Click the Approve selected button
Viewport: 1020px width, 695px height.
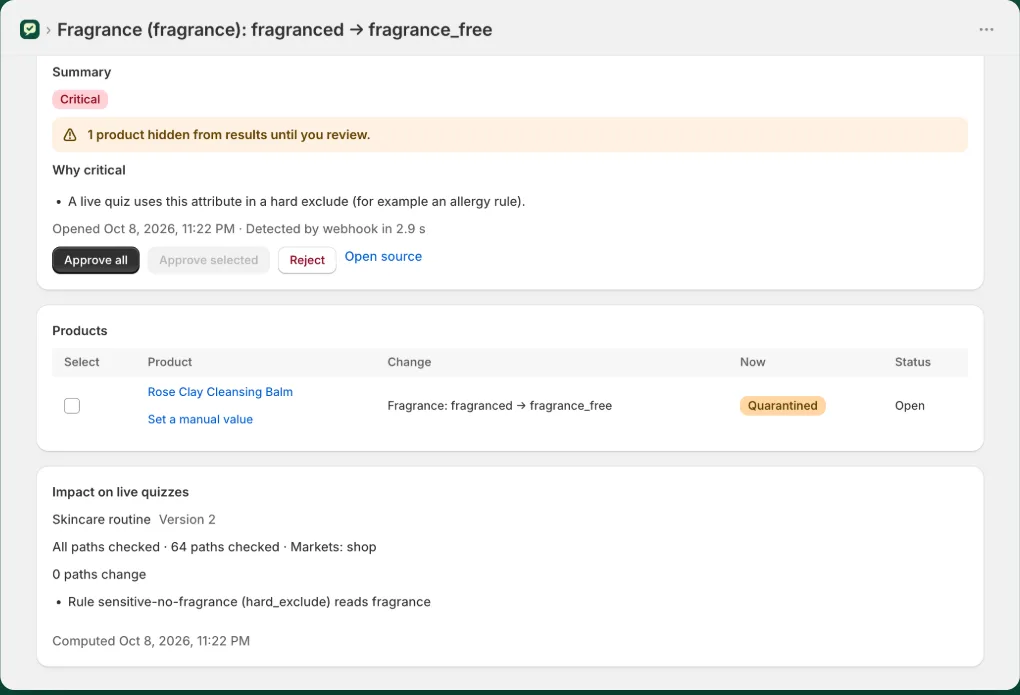(x=209, y=260)
